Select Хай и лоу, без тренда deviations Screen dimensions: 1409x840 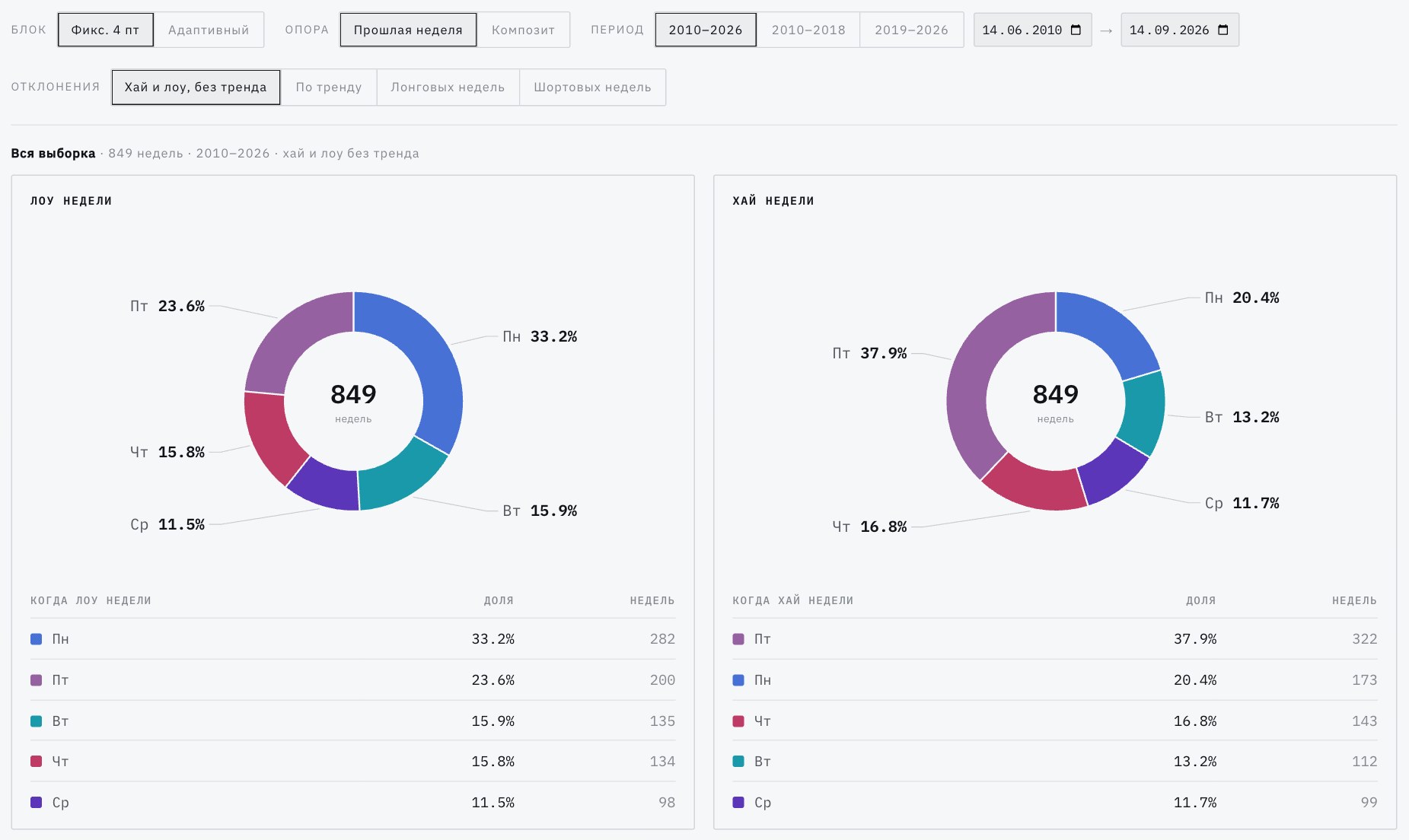pos(196,87)
